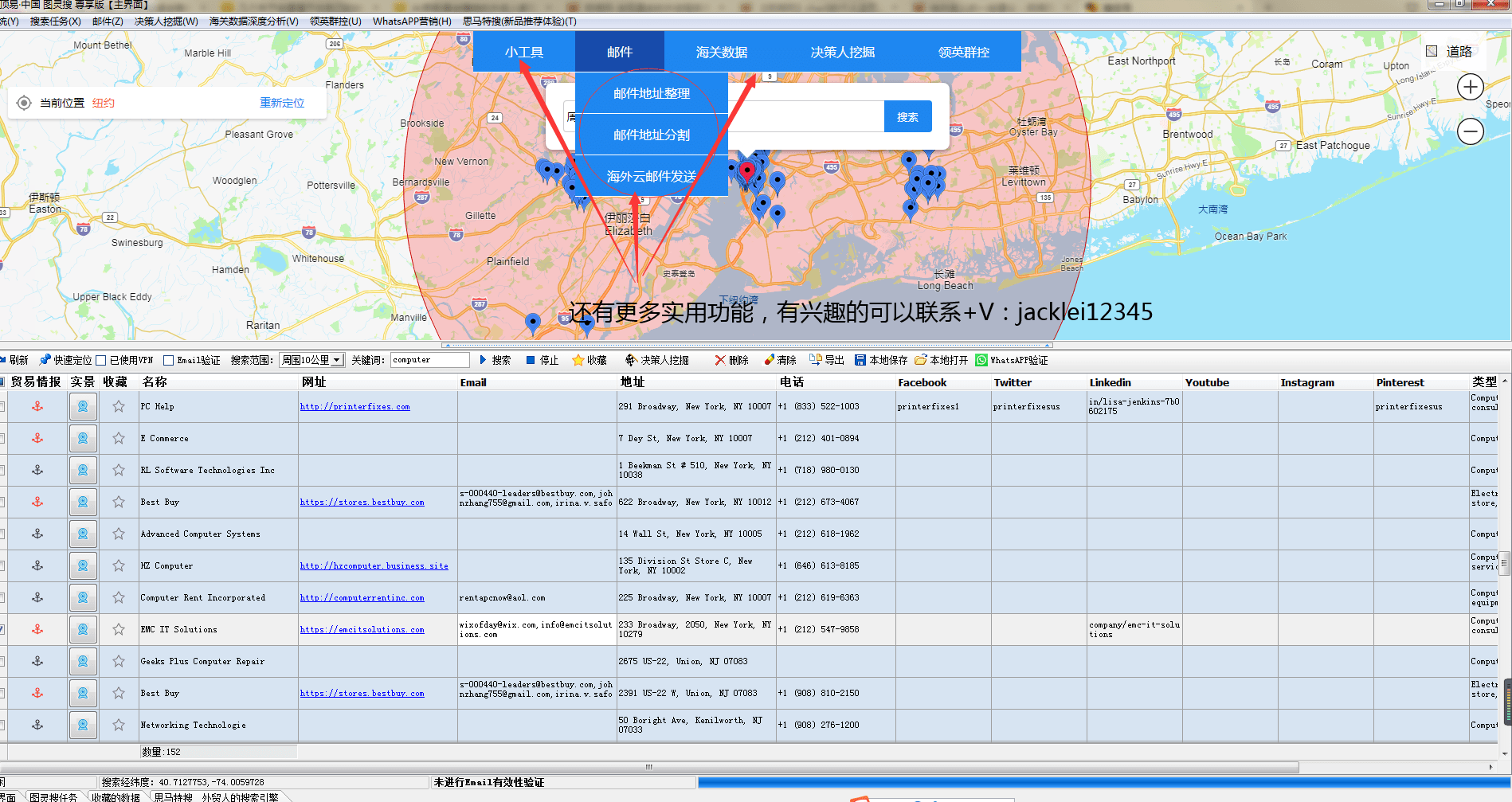Screen dimensions: 1512x802
Task: Open the 搜索范围 周围10公里 dropdown
Action: 311,360
